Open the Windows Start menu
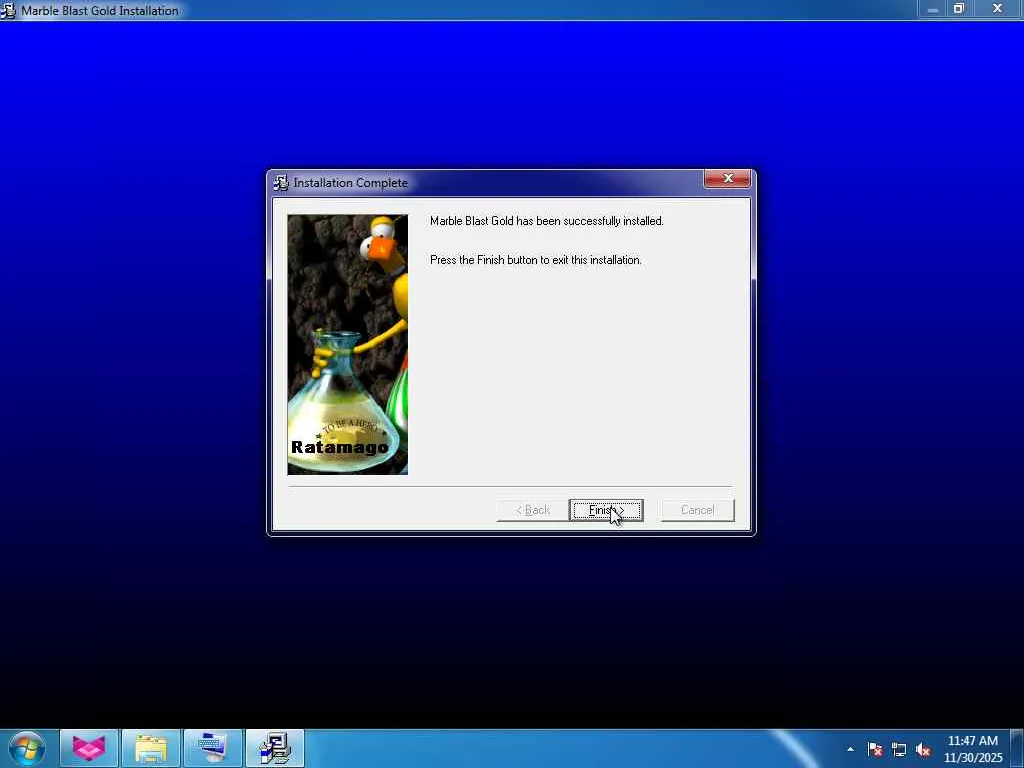 [27, 748]
